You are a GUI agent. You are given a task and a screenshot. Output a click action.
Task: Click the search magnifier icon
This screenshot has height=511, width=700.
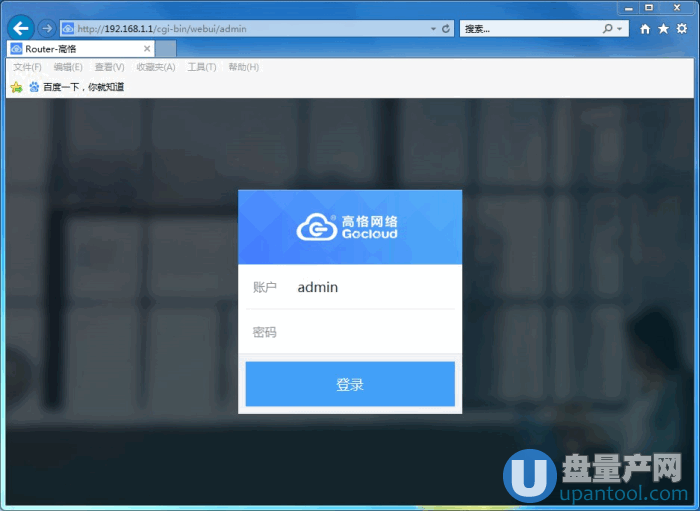click(x=607, y=29)
